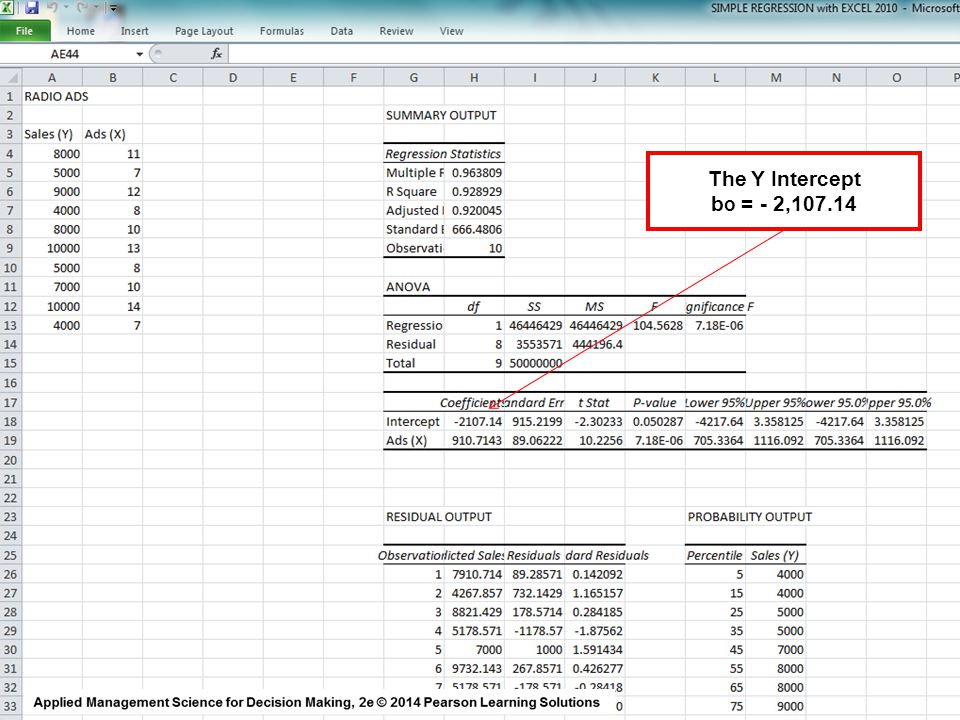The width and height of the screenshot is (960, 720).
Task: Click inside the formula bar
Action: 594,54
